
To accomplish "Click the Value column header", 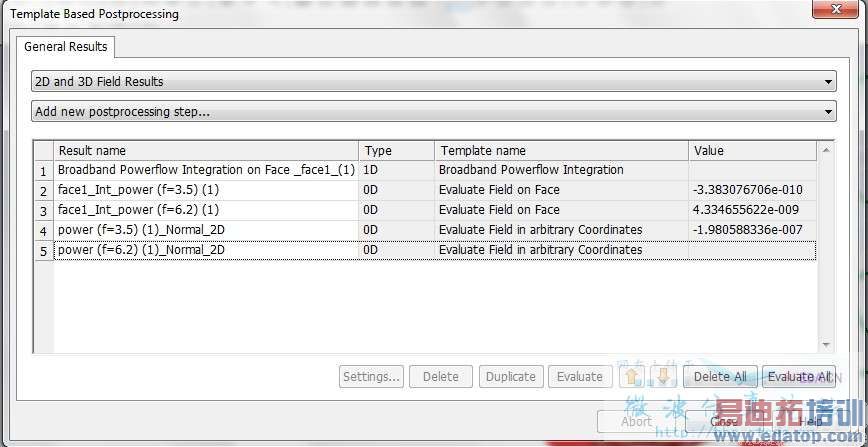I will pyautogui.click(x=752, y=151).
